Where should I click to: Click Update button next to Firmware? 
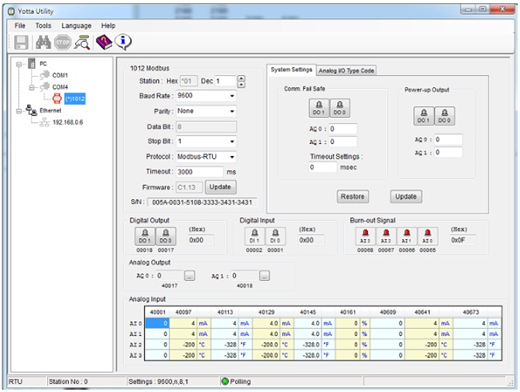click(220, 187)
